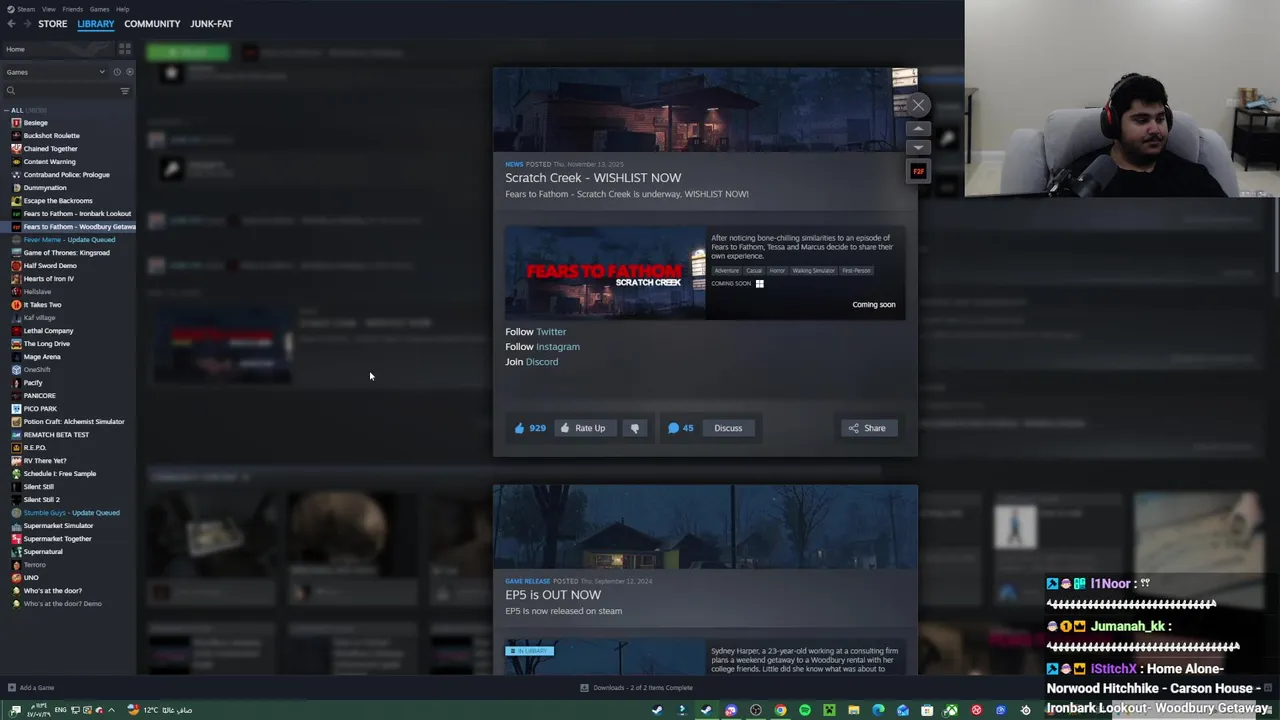
Task: Open the Discord join link
Action: pyautogui.click(x=542, y=362)
